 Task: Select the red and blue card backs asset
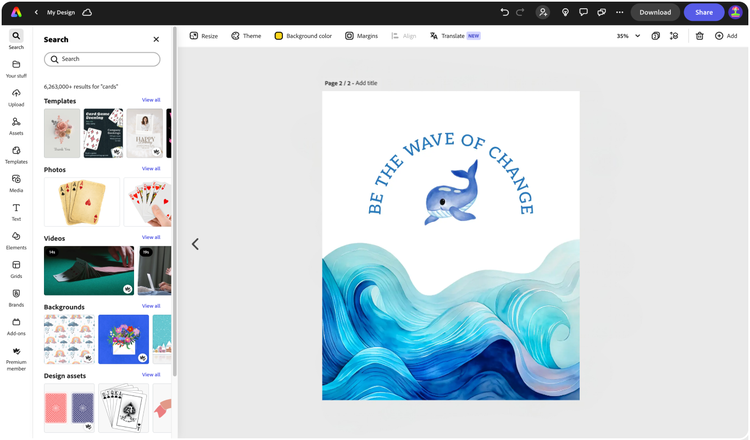(69, 408)
